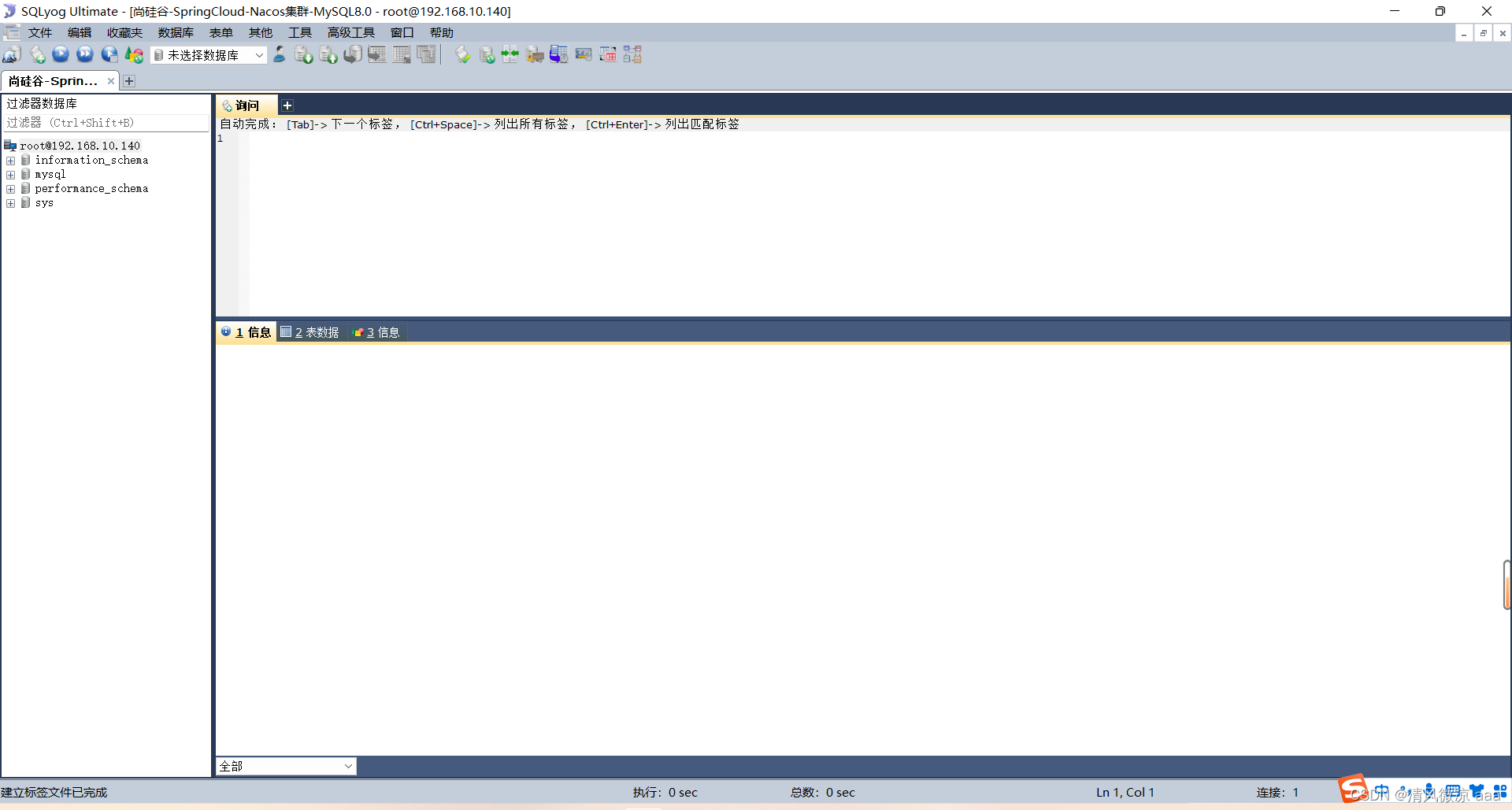Screen dimensions: 1512x810
Task: Click the single grayed table grid icon
Action: tap(402, 54)
